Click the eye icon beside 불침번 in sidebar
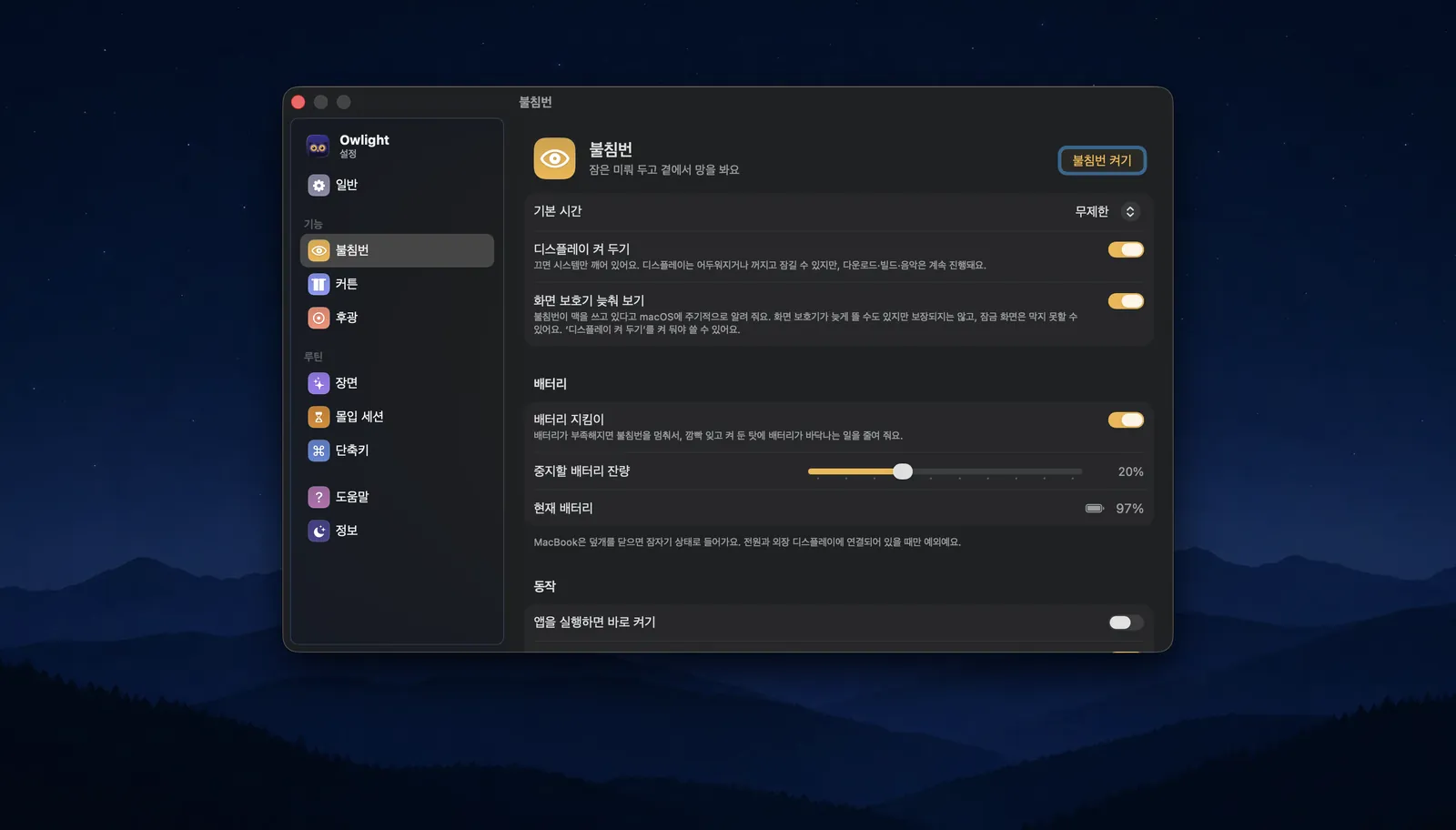Viewport: 1456px width, 830px height. 318,250
